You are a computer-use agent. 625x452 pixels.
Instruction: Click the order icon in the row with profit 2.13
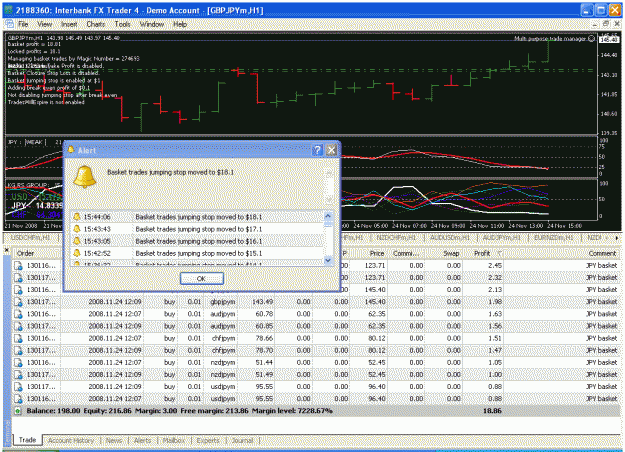click(18, 290)
